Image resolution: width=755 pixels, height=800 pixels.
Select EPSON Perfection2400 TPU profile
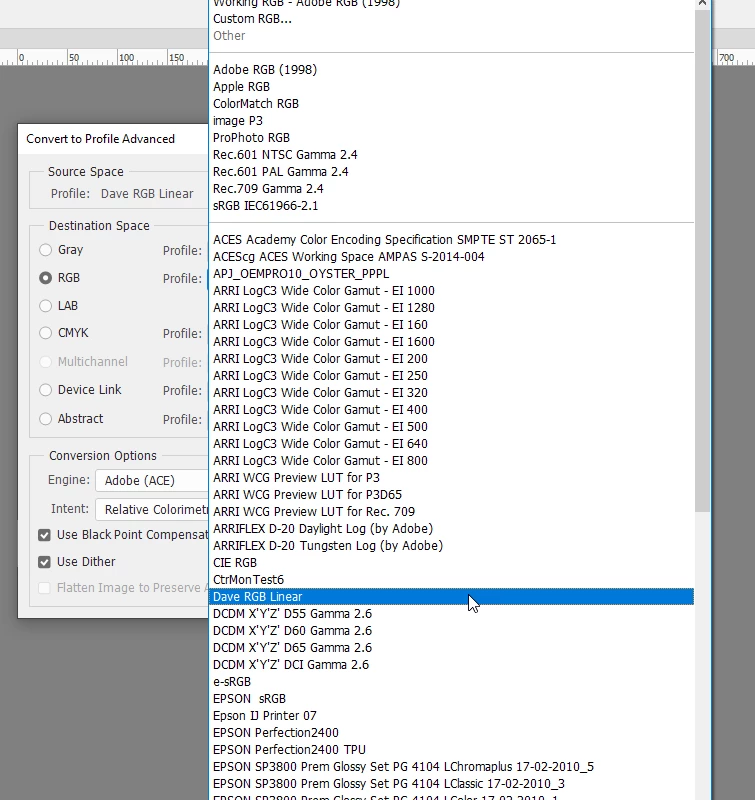451,750
